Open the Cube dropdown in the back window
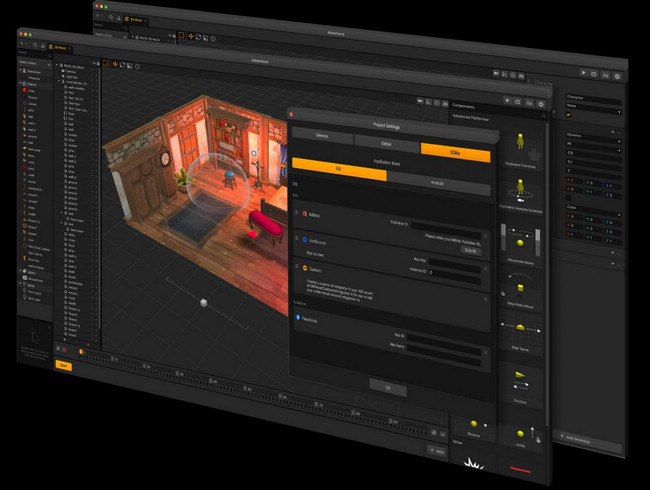Screen dimensions: 650x490 (593, 209)
